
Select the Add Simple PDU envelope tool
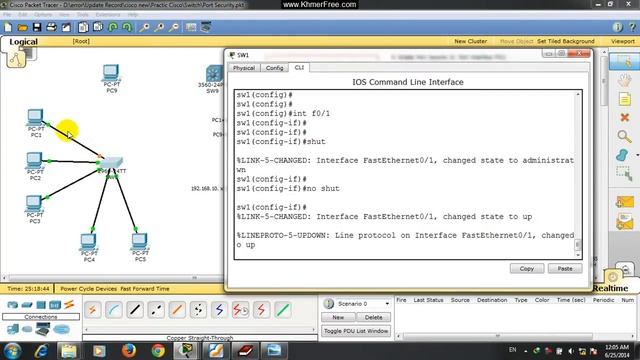624,202
